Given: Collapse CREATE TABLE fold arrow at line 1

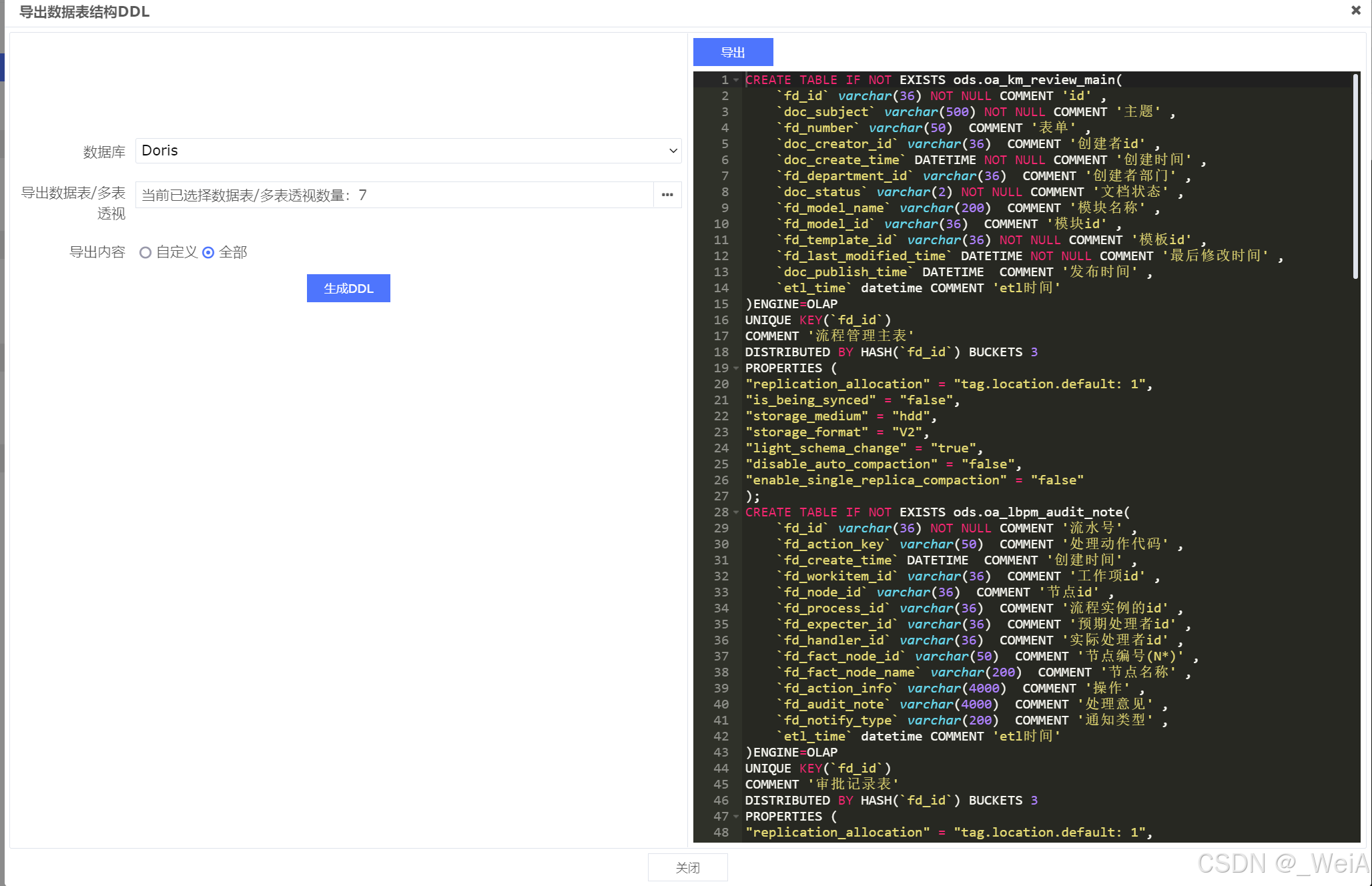Looking at the screenshot, I should (736, 80).
